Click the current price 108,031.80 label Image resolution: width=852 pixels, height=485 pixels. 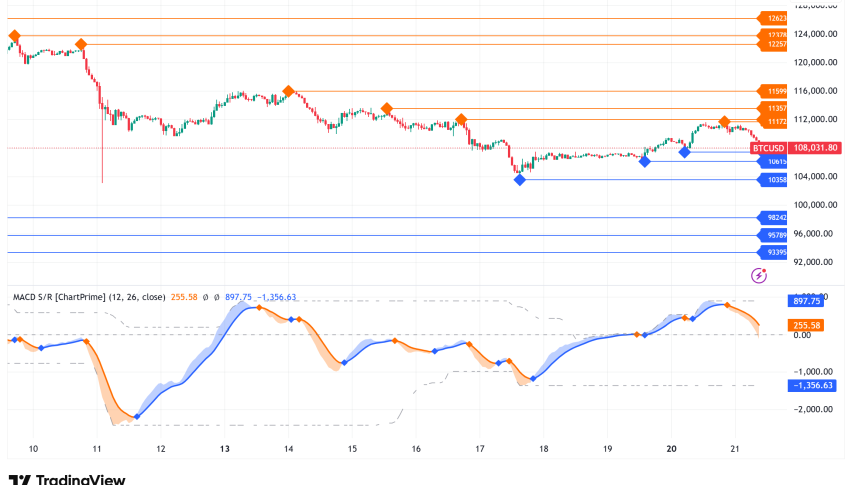813,148
